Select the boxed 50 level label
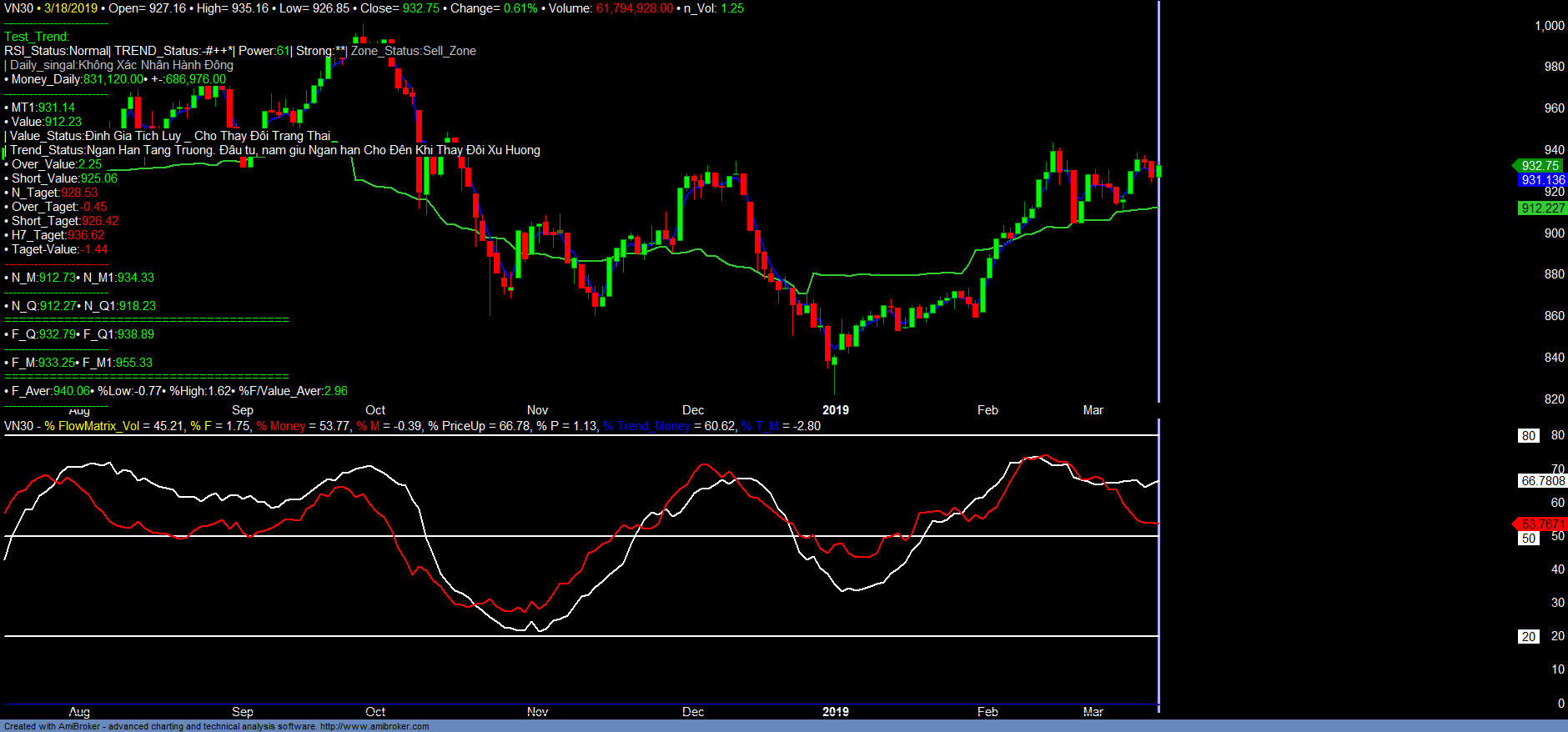Screen dimensions: 1568x732 click(x=1528, y=539)
